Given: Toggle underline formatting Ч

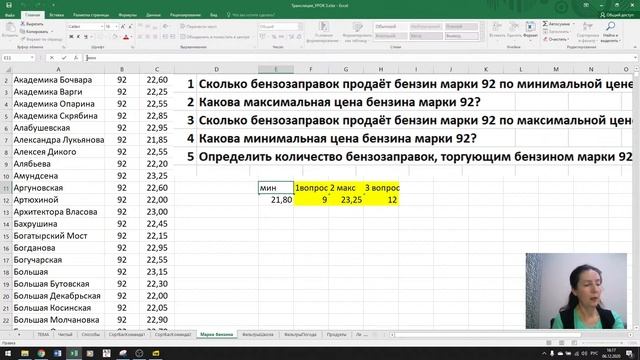Looking at the screenshot, I should [x=86, y=37].
